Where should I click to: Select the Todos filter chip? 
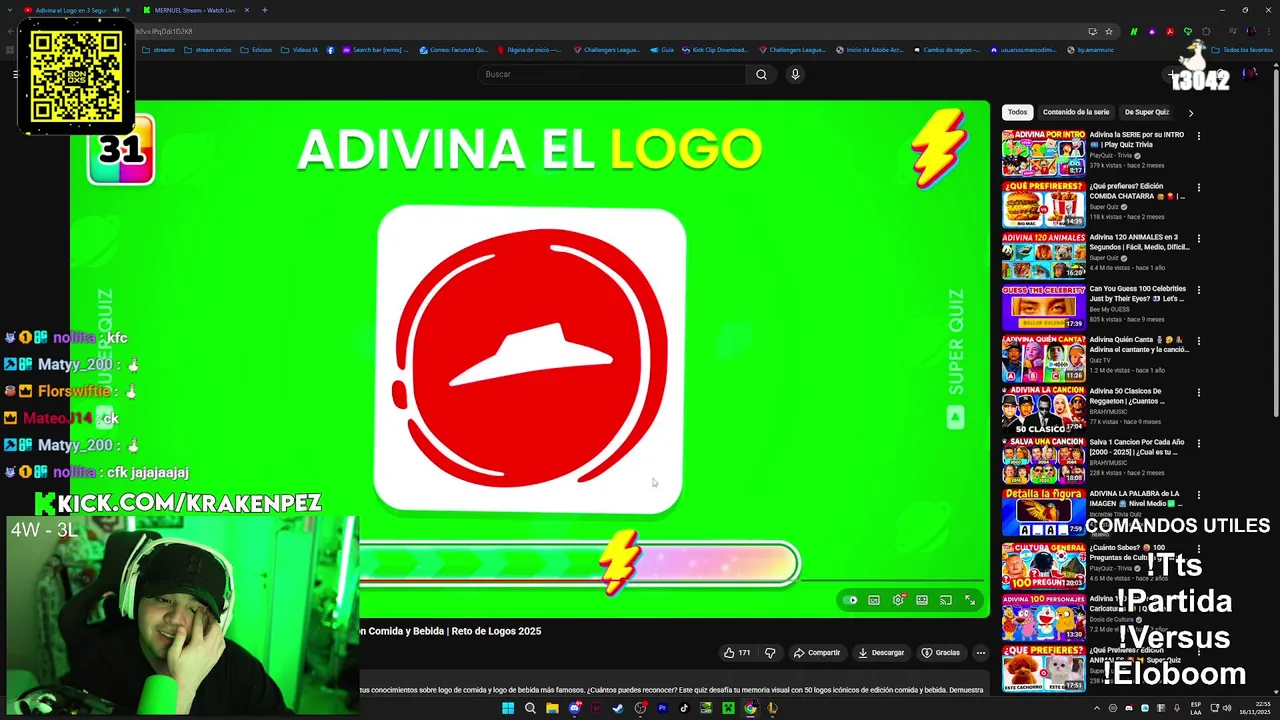pos(1017,112)
